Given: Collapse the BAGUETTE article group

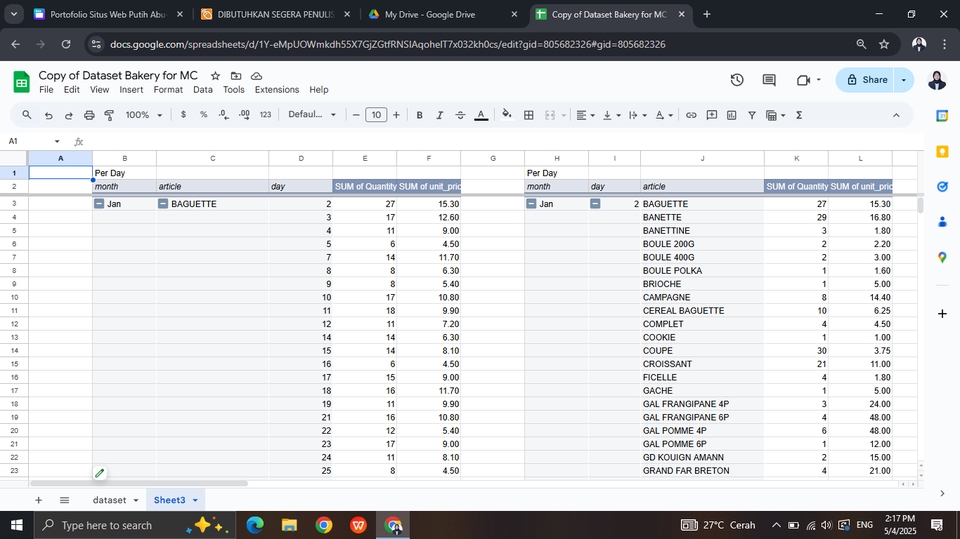Looking at the screenshot, I should pos(163,204).
